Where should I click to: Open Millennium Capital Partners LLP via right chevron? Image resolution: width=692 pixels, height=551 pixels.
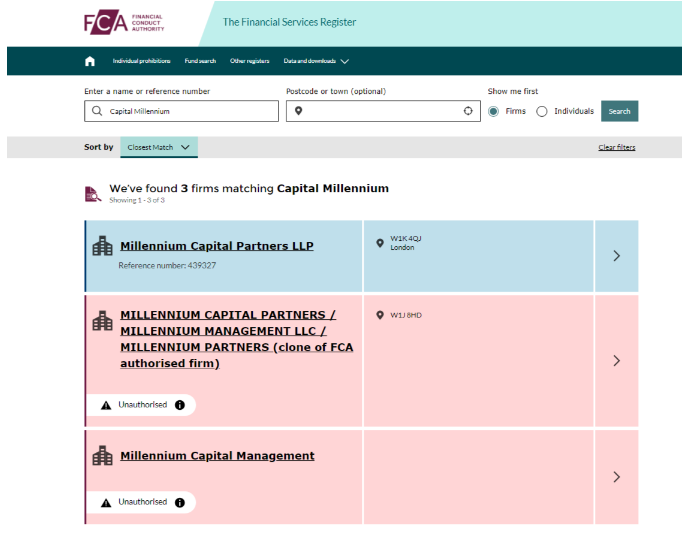click(x=616, y=256)
